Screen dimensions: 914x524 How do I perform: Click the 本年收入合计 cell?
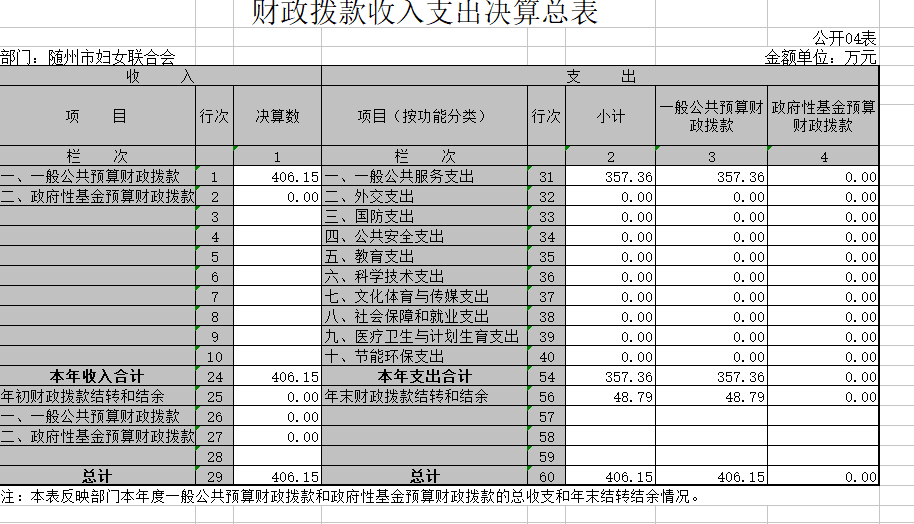98,377
